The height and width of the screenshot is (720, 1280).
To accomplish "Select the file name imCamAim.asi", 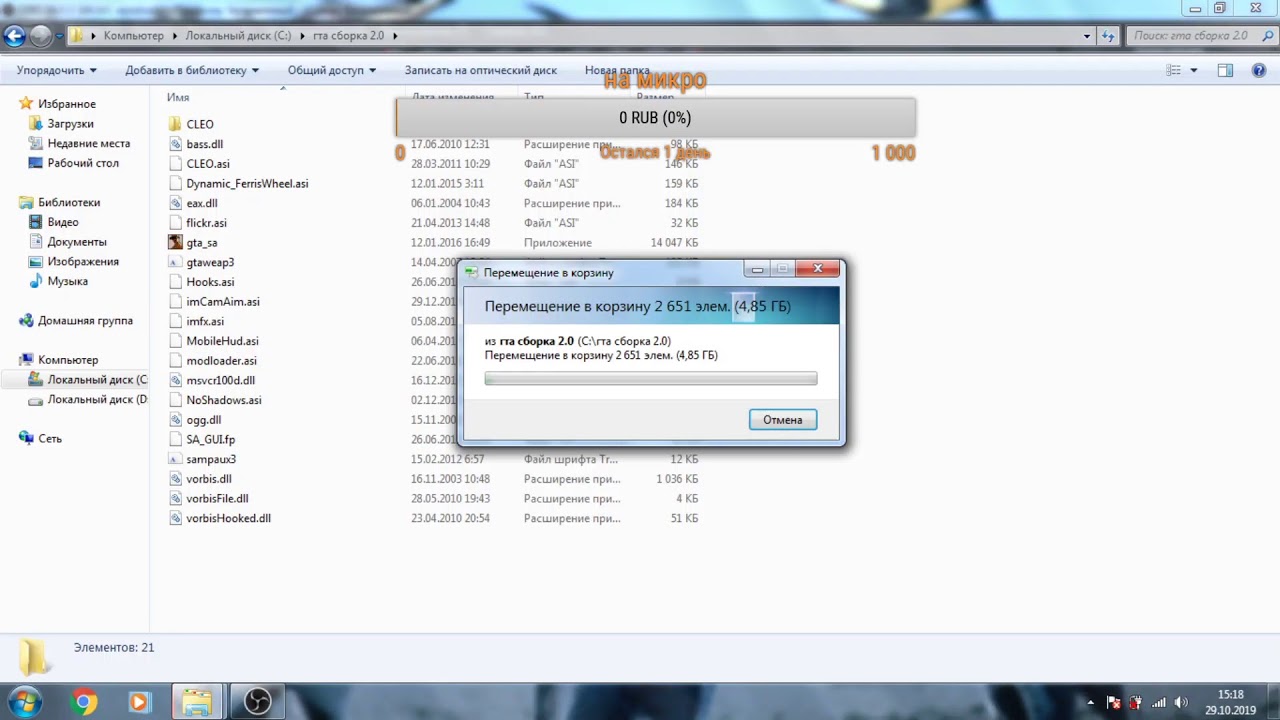I will pyautogui.click(x=223, y=302).
